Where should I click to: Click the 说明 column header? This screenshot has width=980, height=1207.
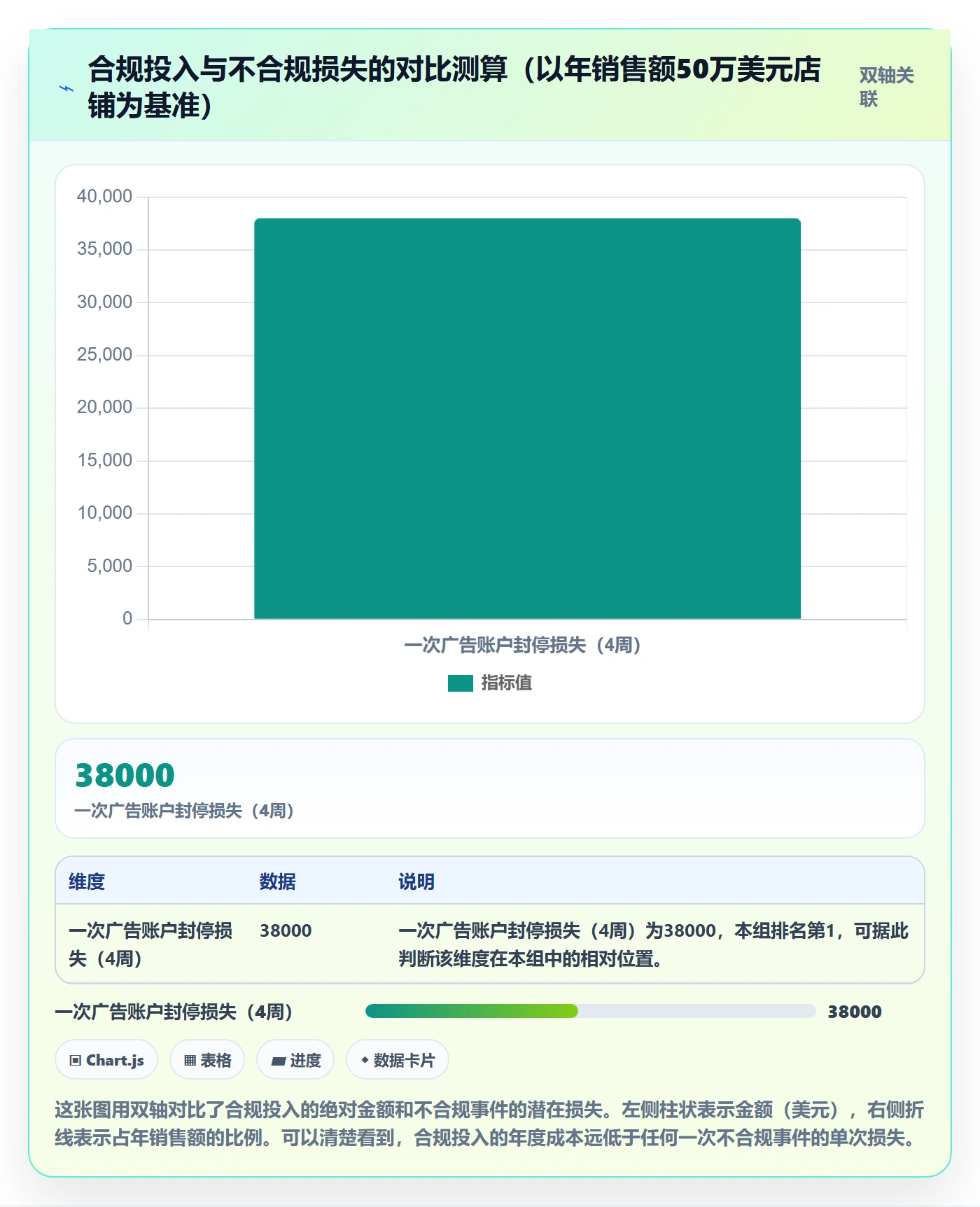tap(416, 881)
